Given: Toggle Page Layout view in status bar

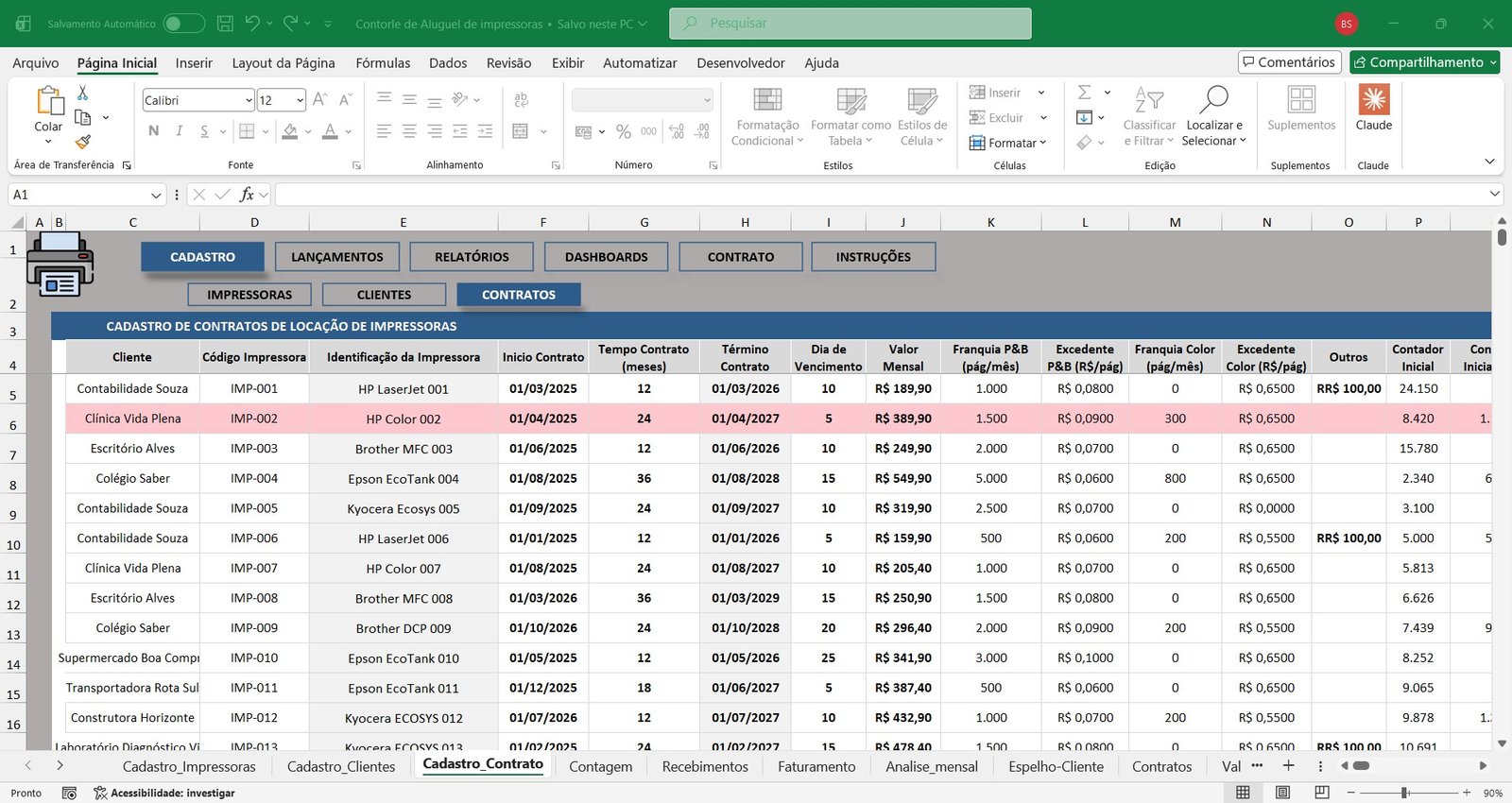Looking at the screenshot, I should (x=1282, y=793).
